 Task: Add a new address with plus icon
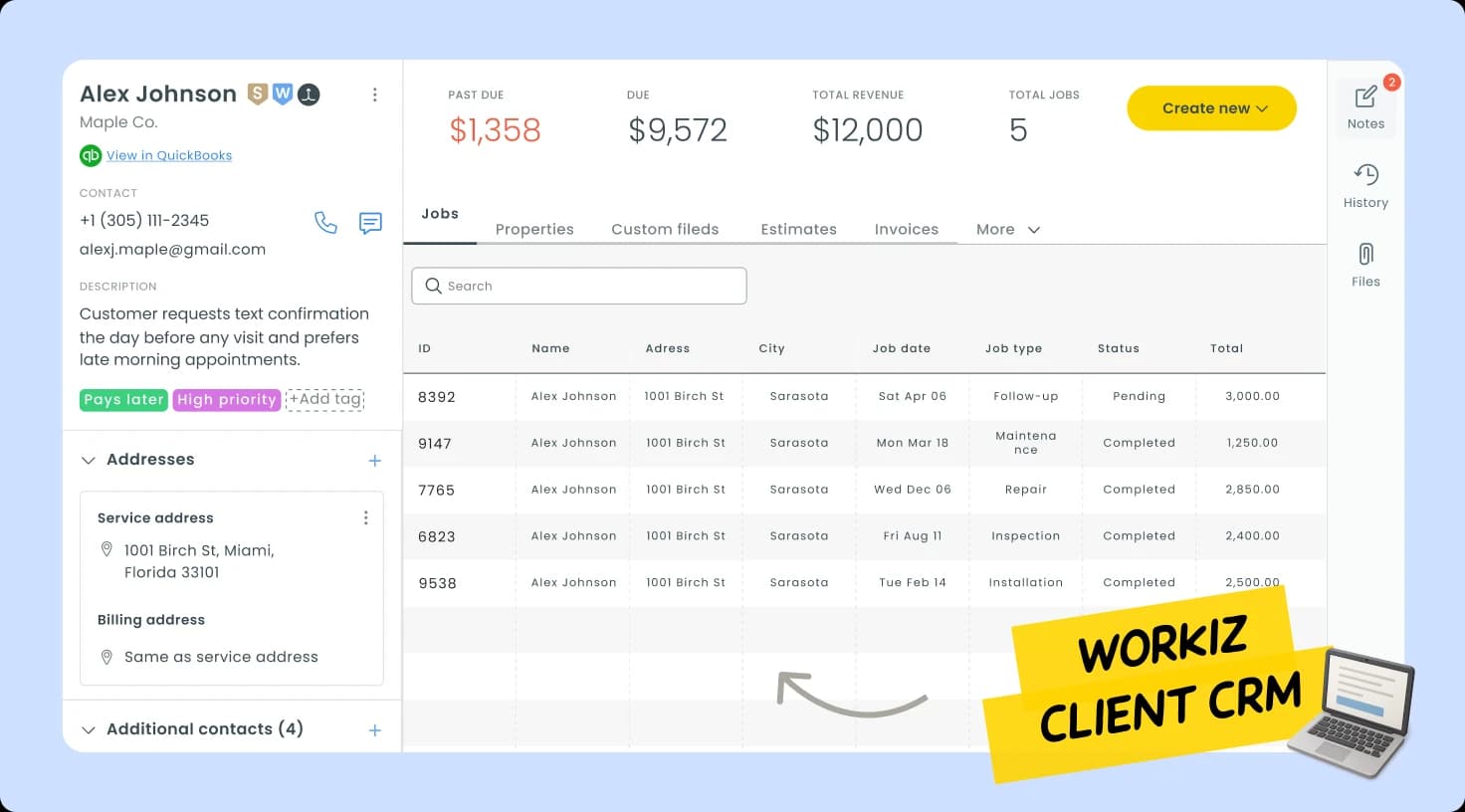375,461
